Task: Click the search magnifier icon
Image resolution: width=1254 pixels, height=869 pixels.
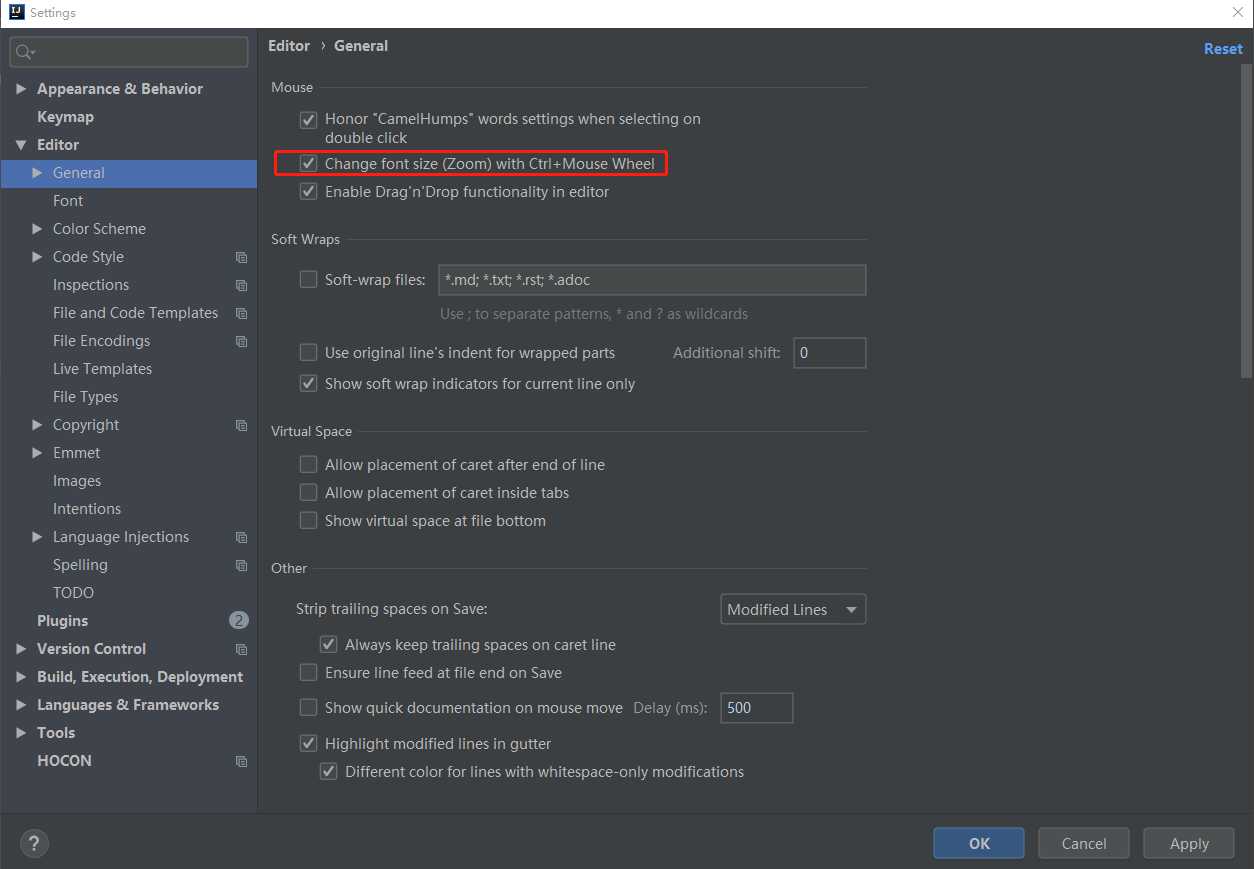Action: pos(24,52)
